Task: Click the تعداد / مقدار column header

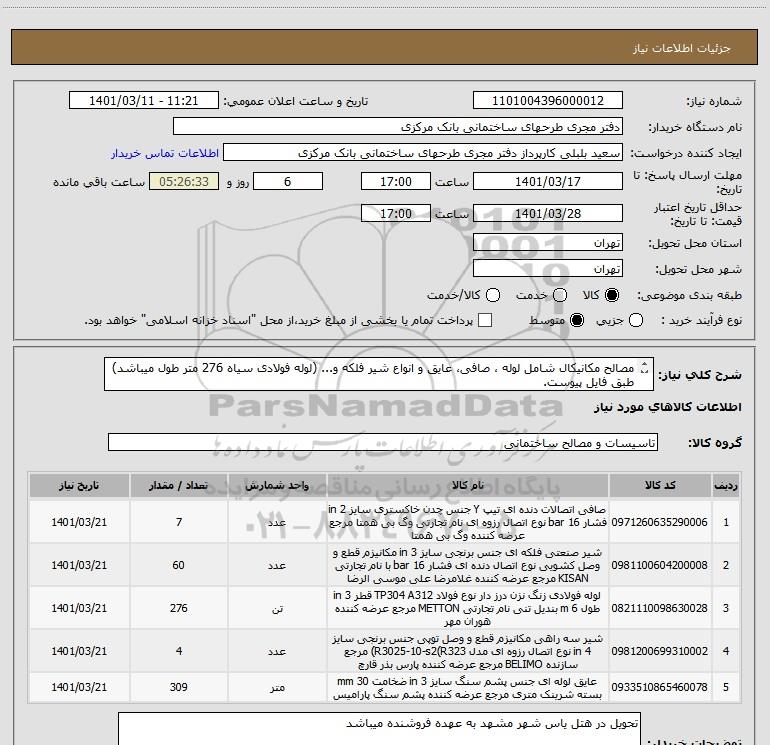Action: 179,485
